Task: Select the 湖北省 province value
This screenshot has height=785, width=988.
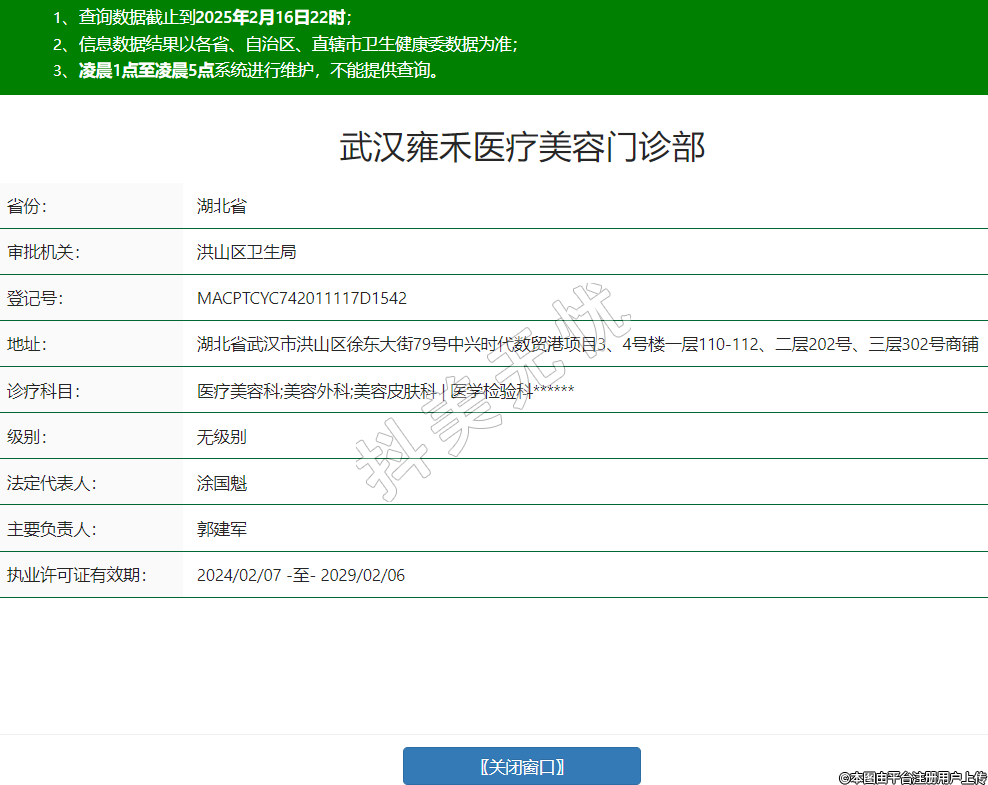Action: tap(221, 207)
